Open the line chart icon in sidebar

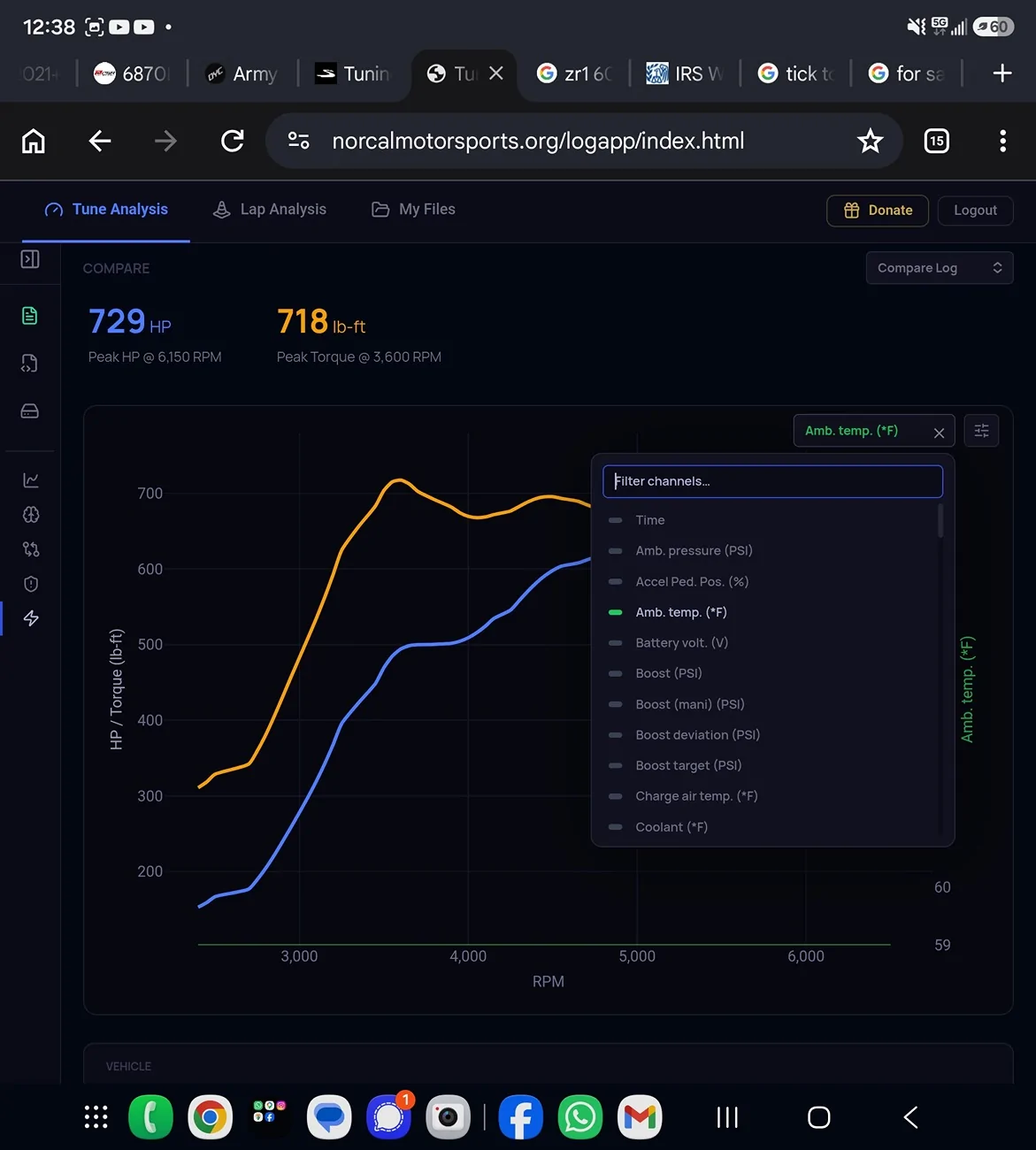point(31,480)
